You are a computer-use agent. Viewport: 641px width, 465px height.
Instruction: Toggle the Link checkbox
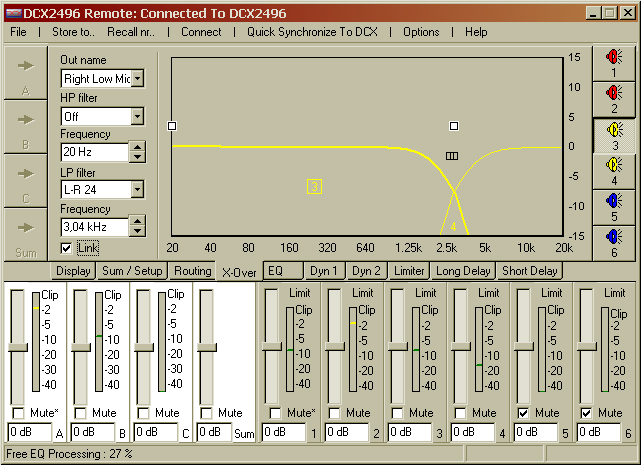(66, 248)
